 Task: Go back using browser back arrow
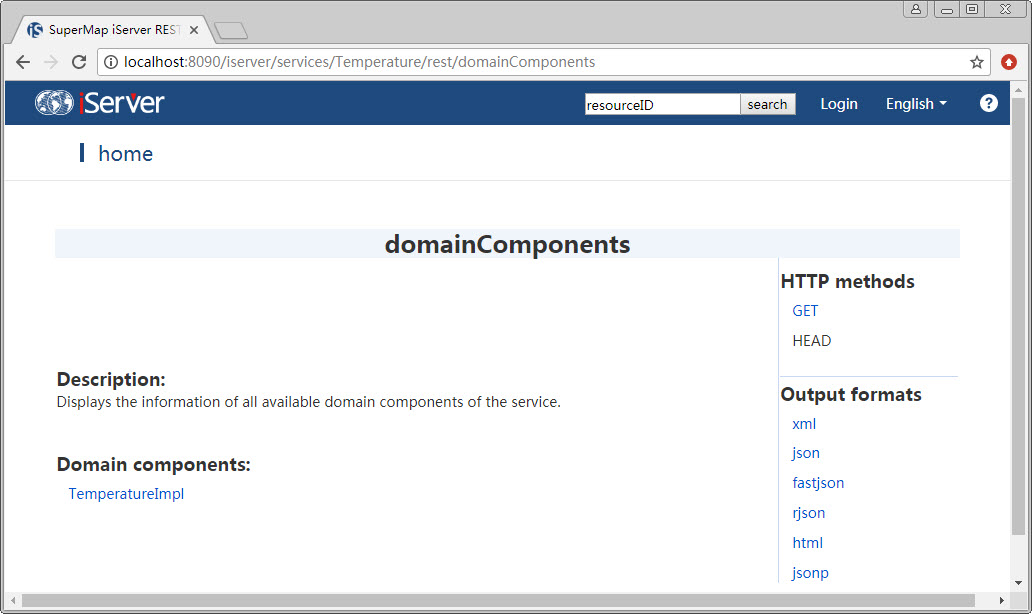23,62
